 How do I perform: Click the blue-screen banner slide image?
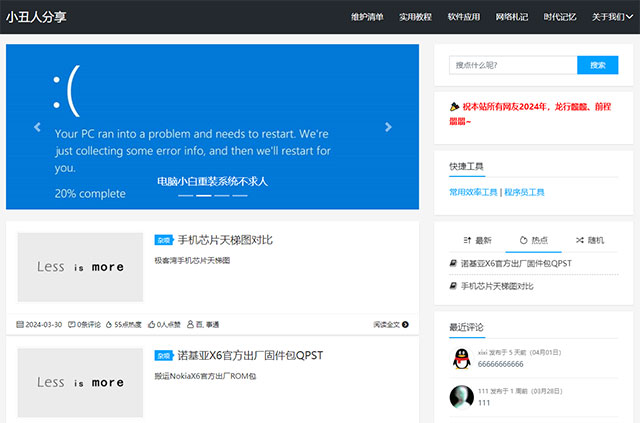[x=212, y=127]
